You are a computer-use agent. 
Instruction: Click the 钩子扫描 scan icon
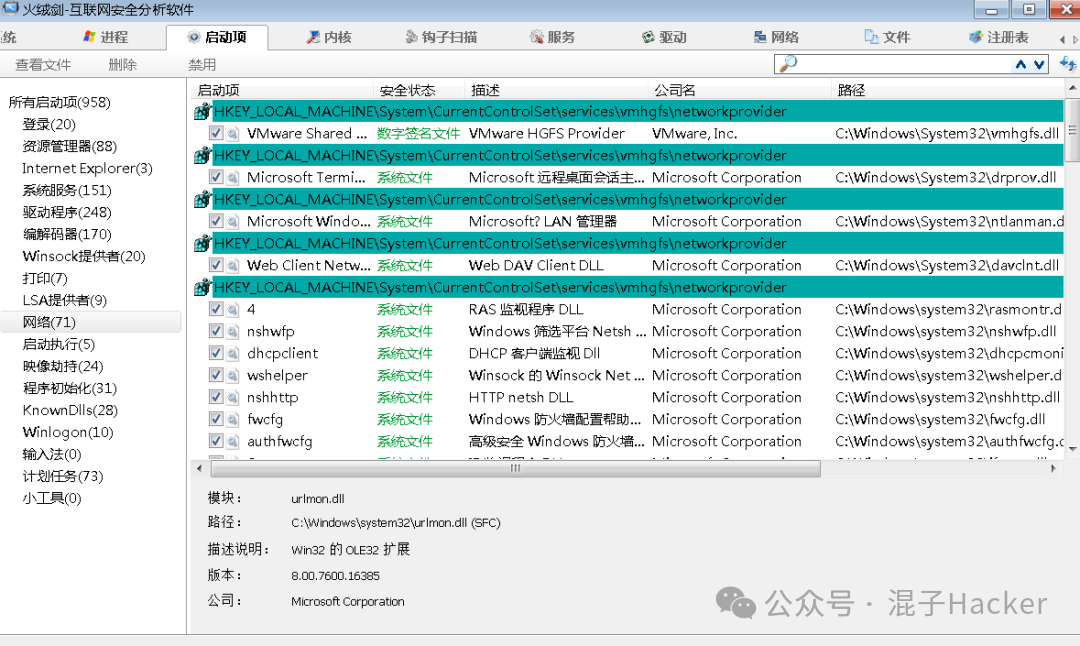click(410, 37)
